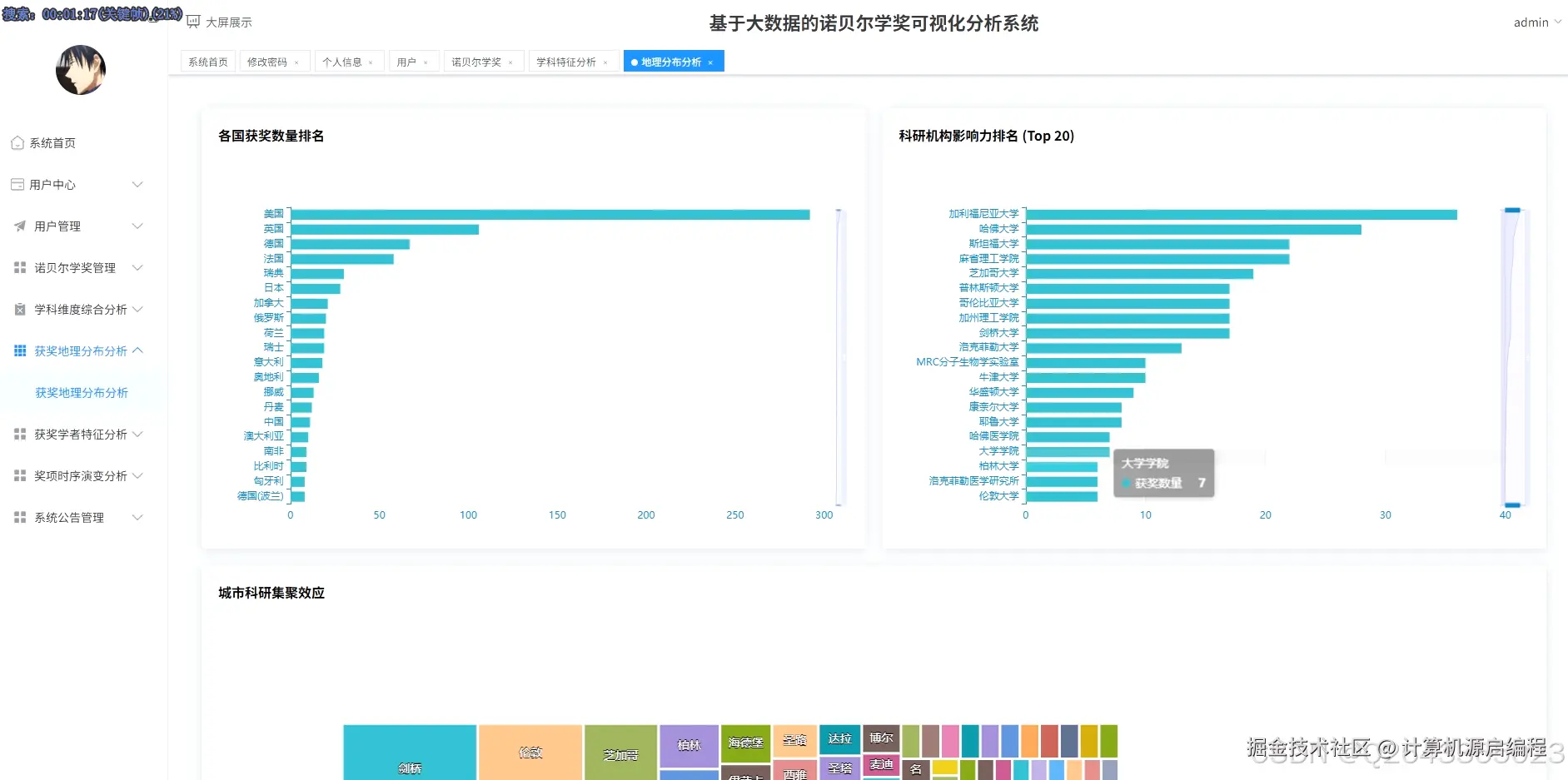The image size is (1568, 780).
Task: Click the 科研机构影响力排名 (Top 20) title
Action: pyautogui.click(x=987, y=136)
